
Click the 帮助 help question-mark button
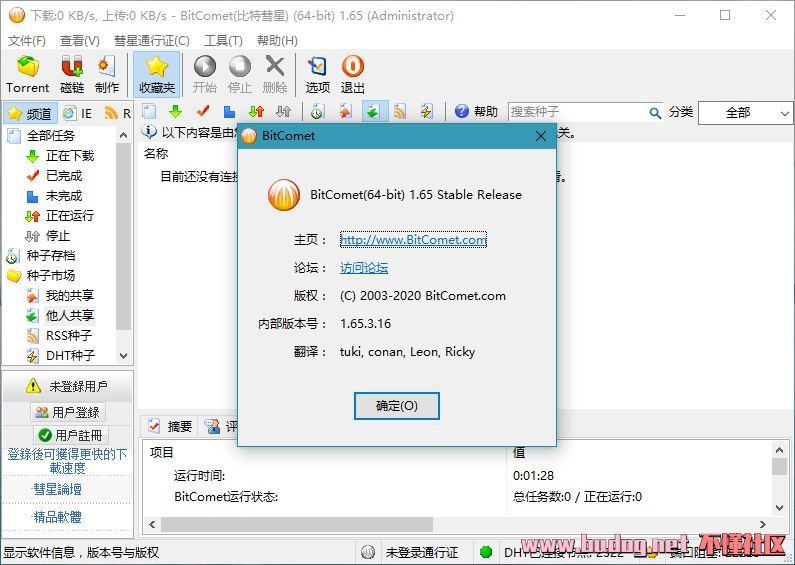pos(476,111)
